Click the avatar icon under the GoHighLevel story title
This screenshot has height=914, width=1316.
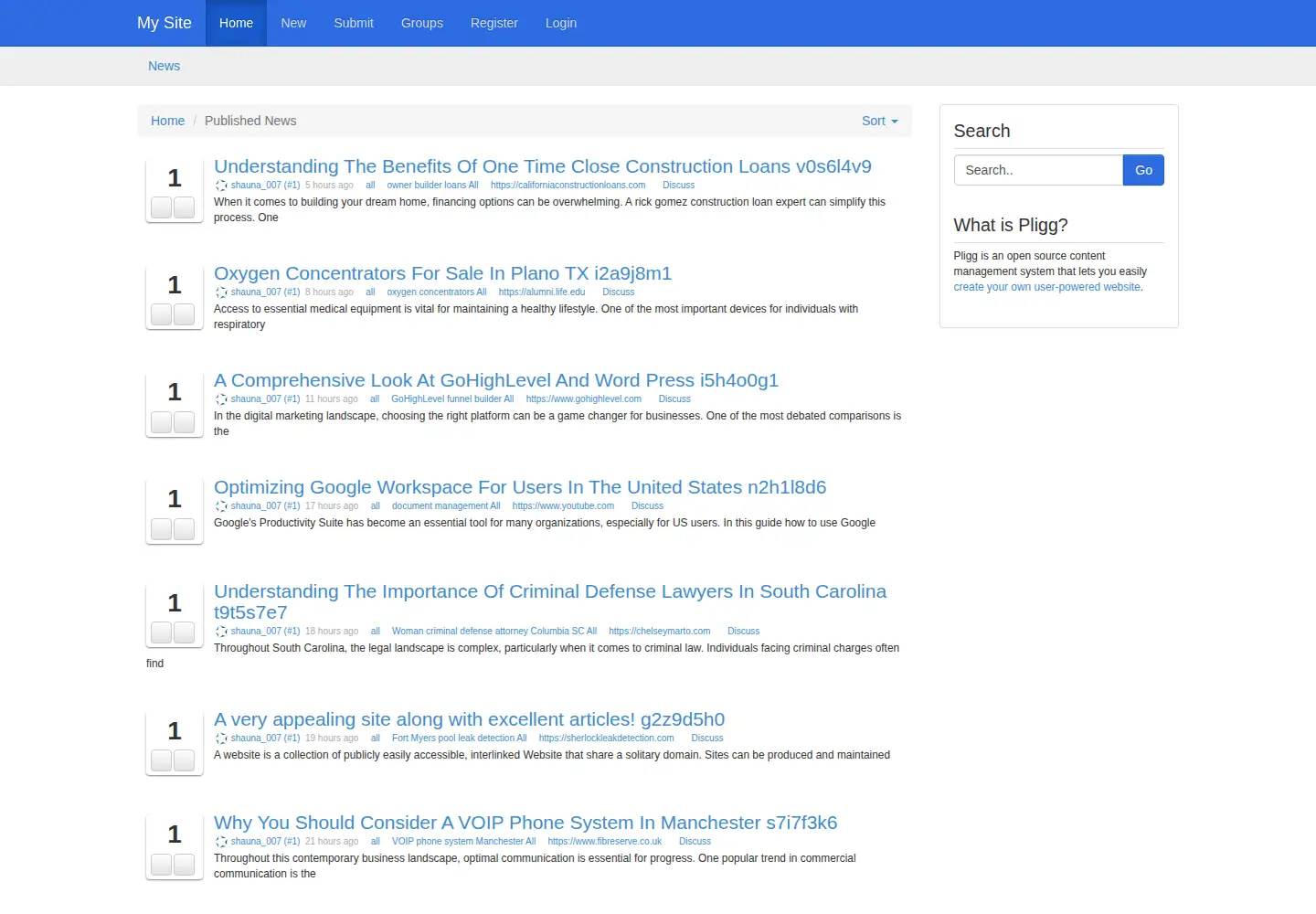(221, 399)
